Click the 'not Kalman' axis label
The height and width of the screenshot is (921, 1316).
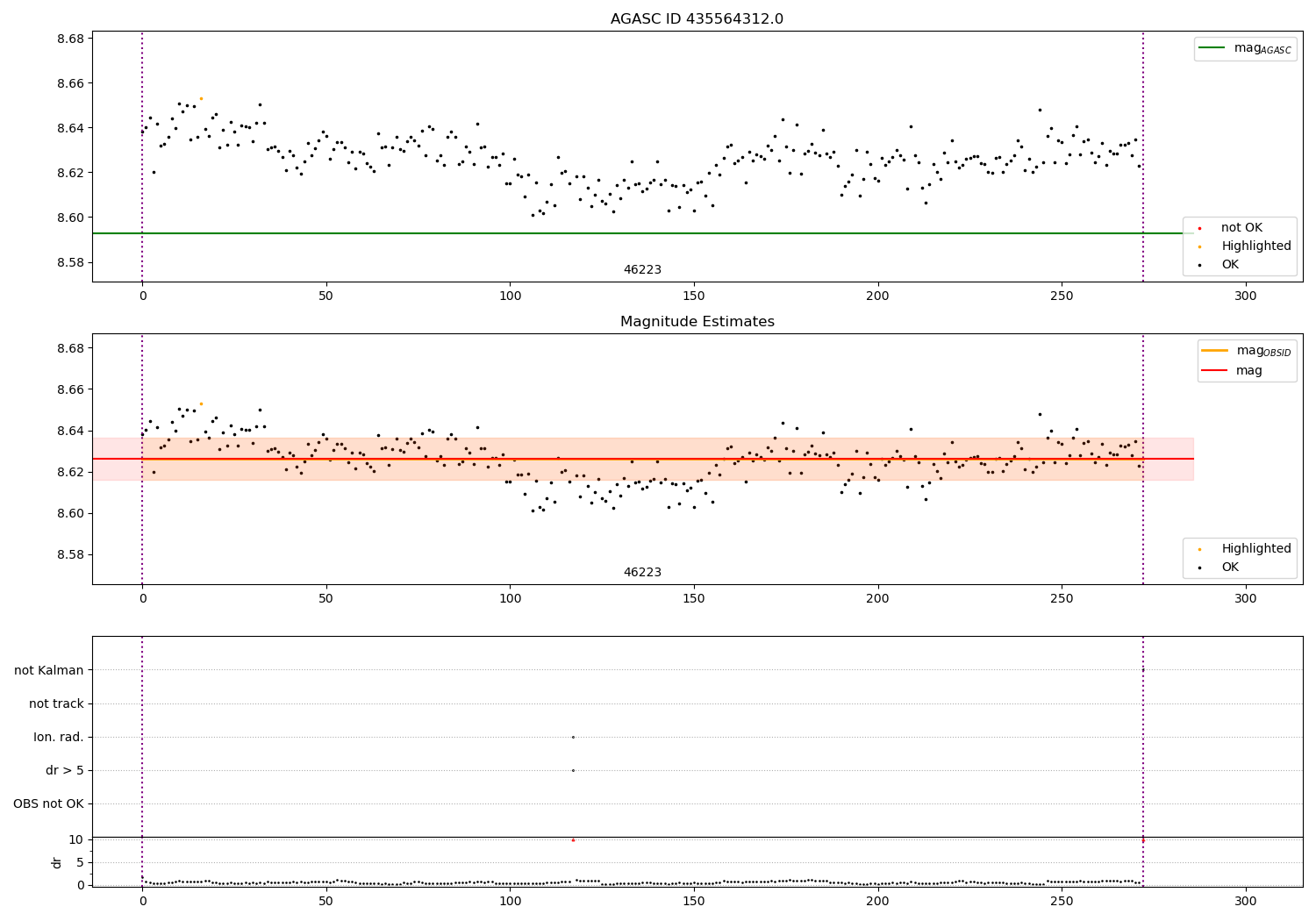click(x=49, y=671)
